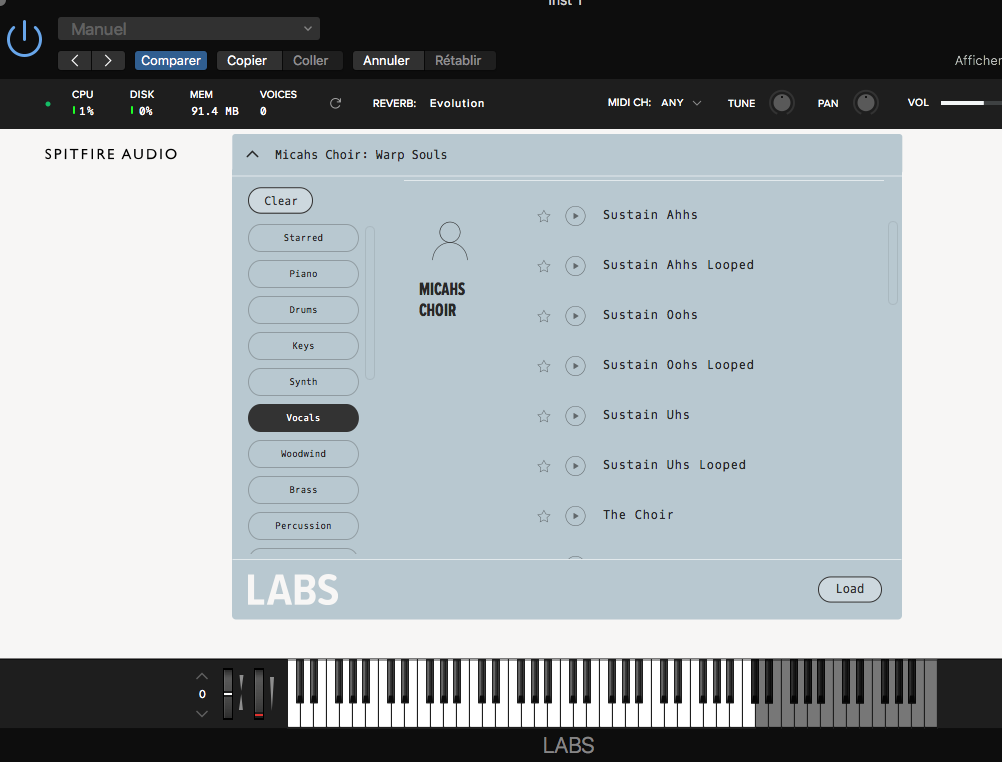Open the Manuel preset dropdown

tap(189, 29)
